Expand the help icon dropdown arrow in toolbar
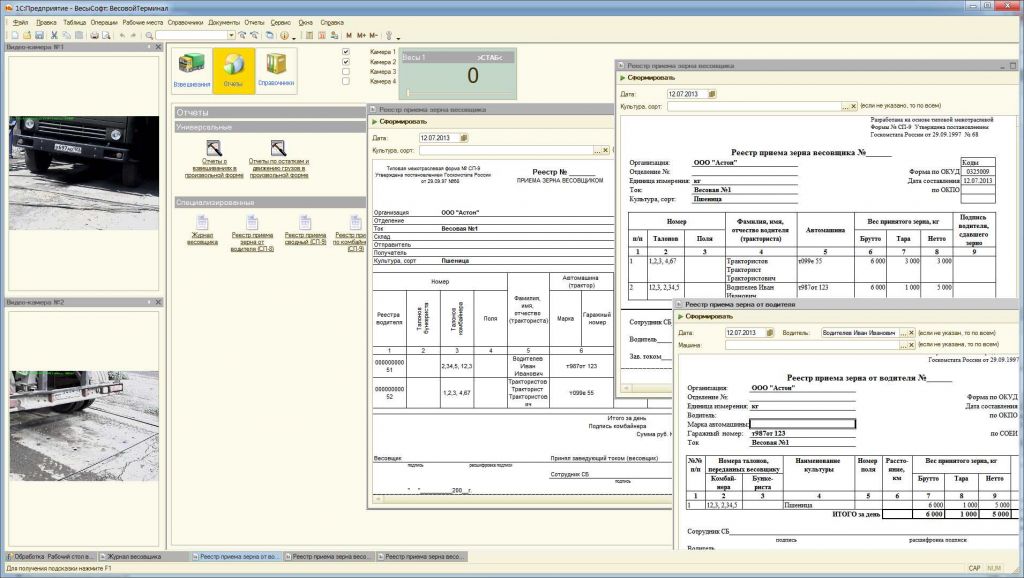 point(294,37)
